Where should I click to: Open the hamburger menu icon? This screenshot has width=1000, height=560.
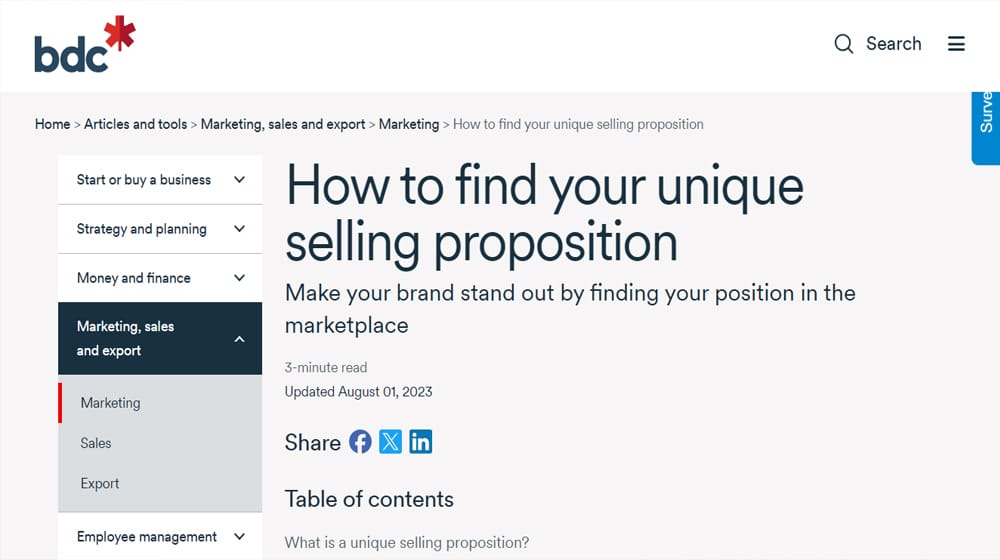point(956,44)
